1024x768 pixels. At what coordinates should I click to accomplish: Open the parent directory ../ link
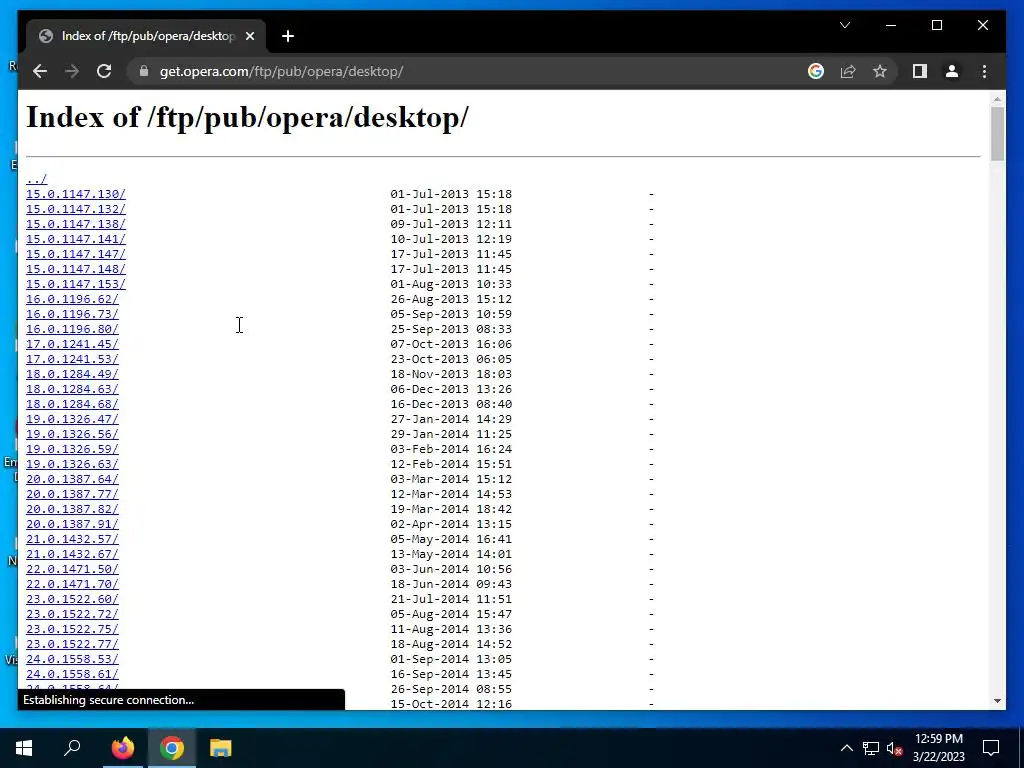(37, 179)
